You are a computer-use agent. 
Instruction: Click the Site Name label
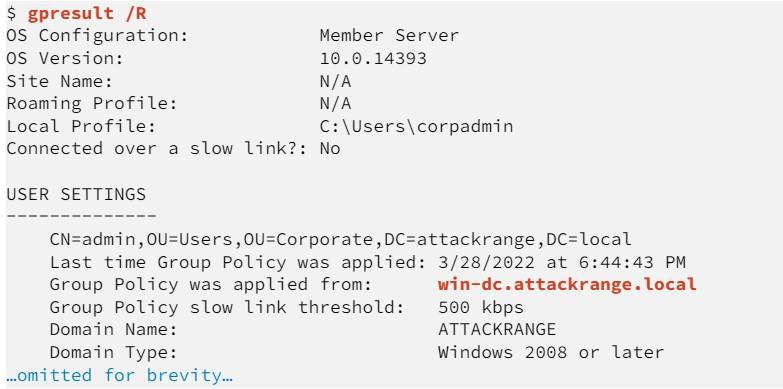click(x=59, y=81)
